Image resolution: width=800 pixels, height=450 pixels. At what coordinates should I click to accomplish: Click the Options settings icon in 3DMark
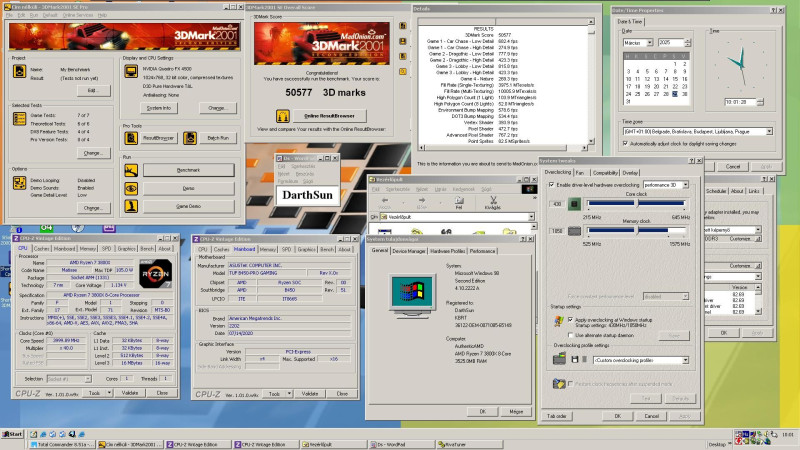(19, 183)
